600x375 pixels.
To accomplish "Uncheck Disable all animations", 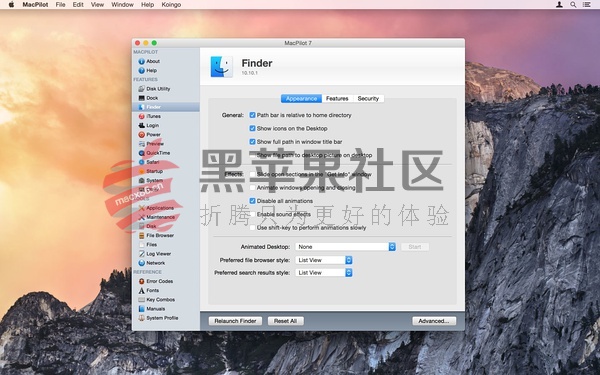I will click(x=252, y=201).
